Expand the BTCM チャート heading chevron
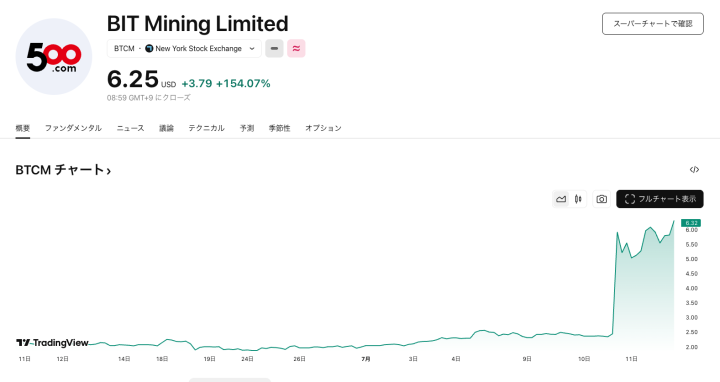The height and width of the screenshot is (382, 720). (x=109, y=171)
